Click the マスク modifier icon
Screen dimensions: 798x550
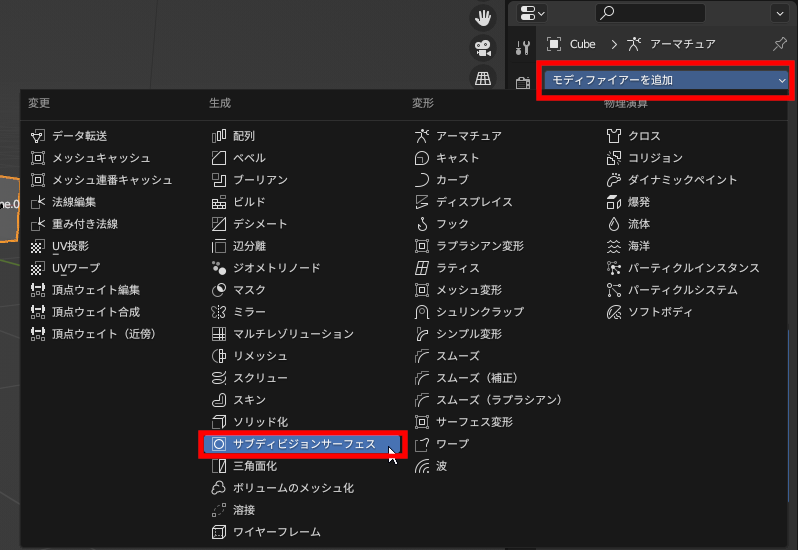pos(219,290)
